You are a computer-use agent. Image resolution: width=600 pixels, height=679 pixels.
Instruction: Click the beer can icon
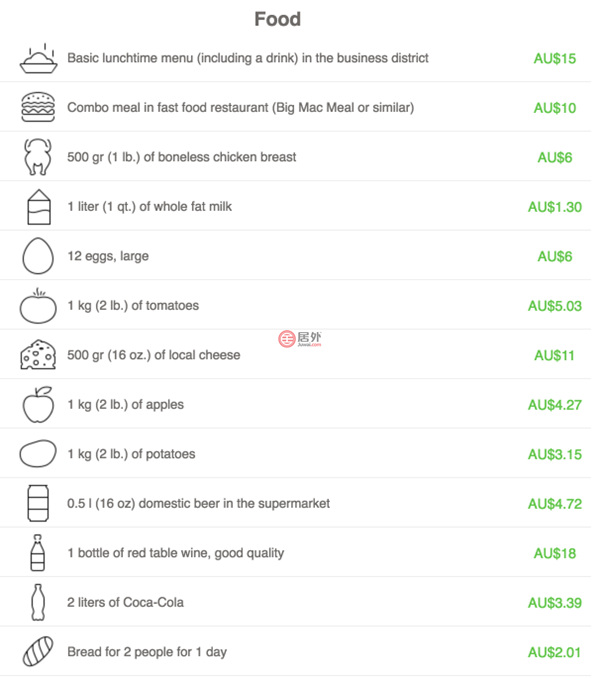pyautogui.click(x=38, y=503)
